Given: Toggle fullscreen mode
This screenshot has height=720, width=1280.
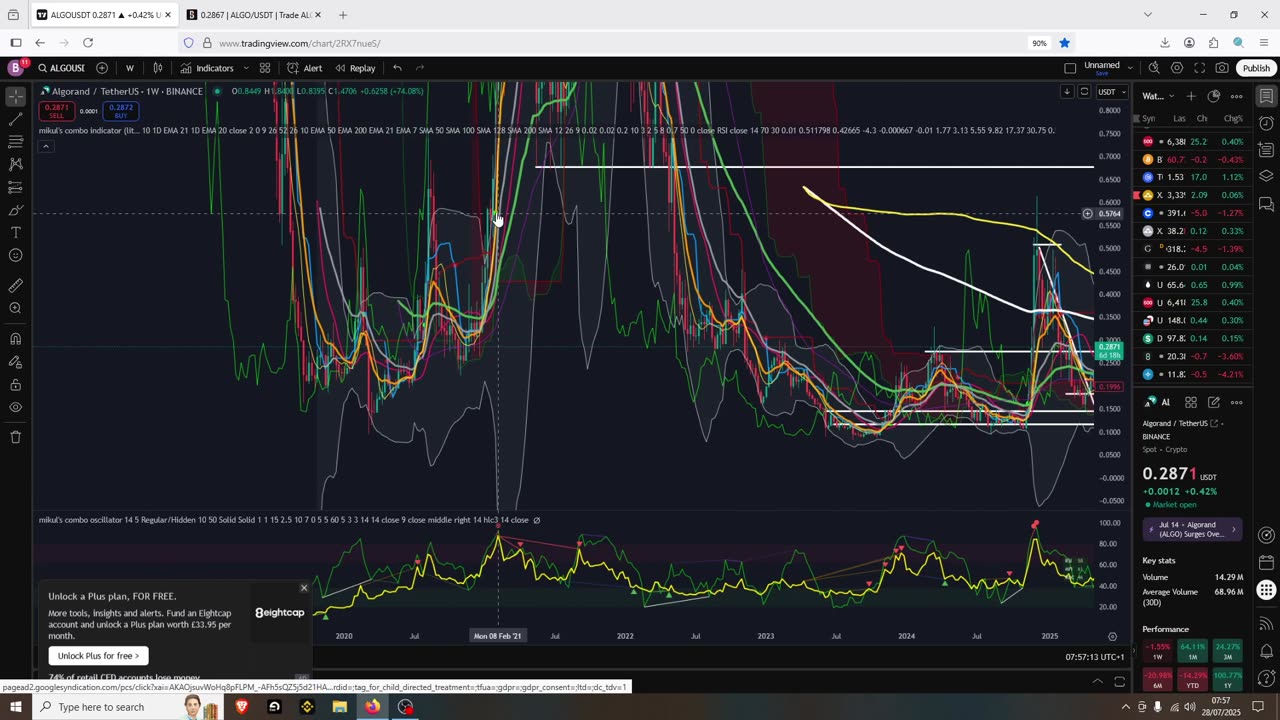Looking at the screenshot, I should 1200,68.
